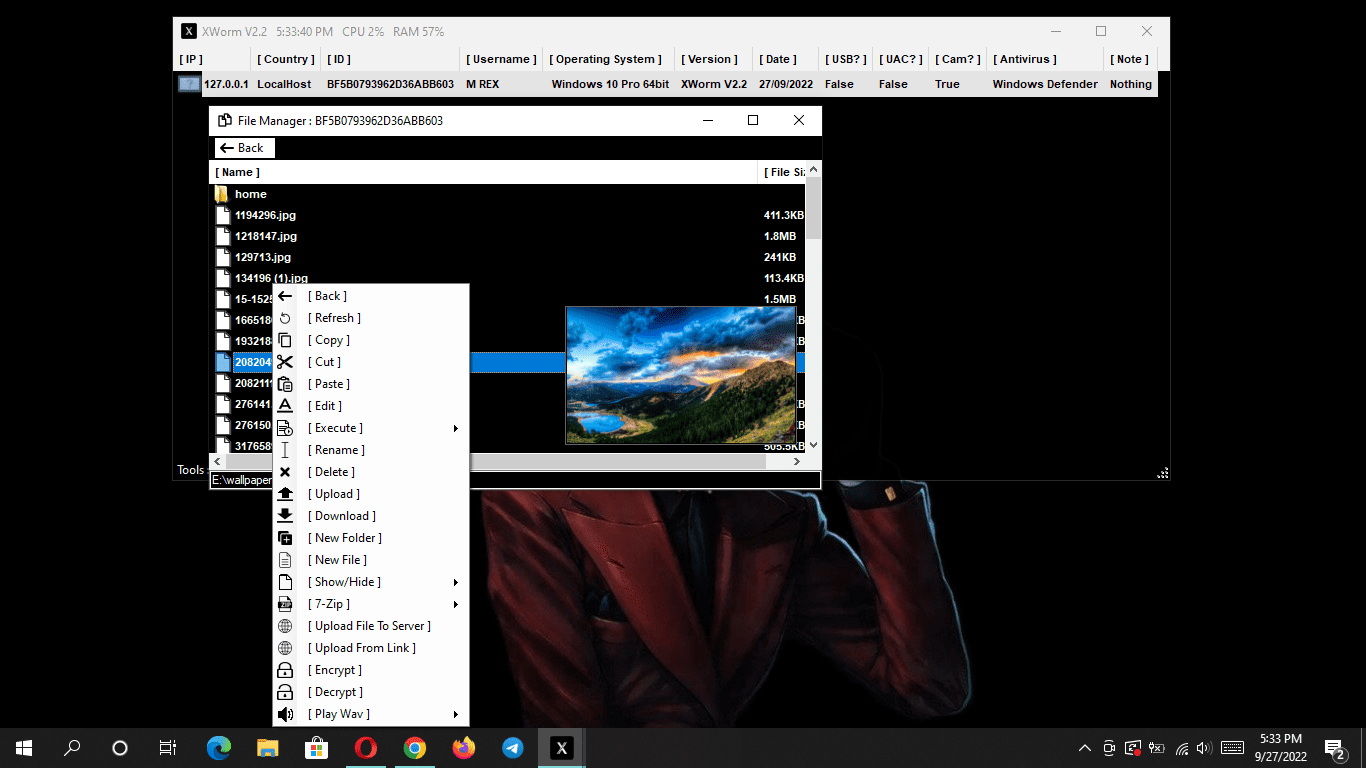1366x768 pixels.
Task: Open Telegram from the taskbar
Action: pos(512,747)
